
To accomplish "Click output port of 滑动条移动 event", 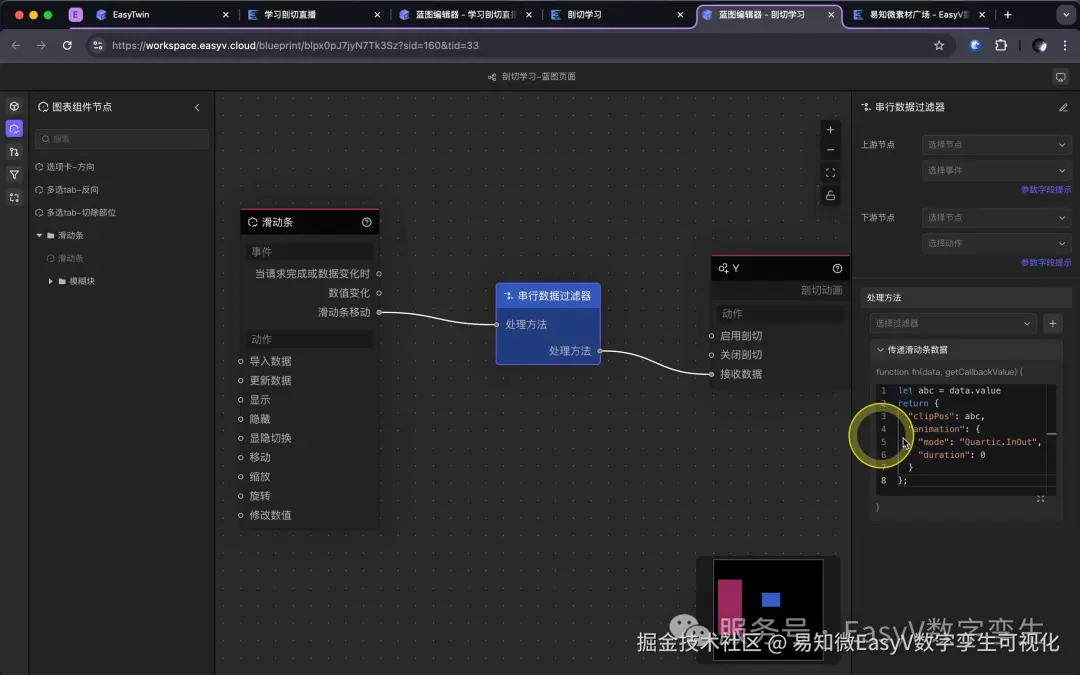I will coord(379,313).
